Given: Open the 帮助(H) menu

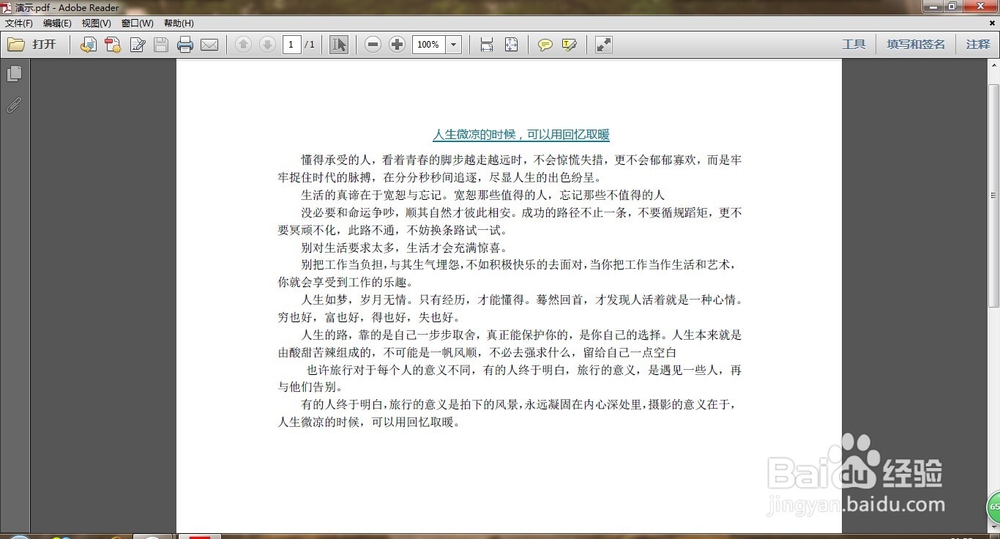Looking at the screenshot, I should pos(179,23).
